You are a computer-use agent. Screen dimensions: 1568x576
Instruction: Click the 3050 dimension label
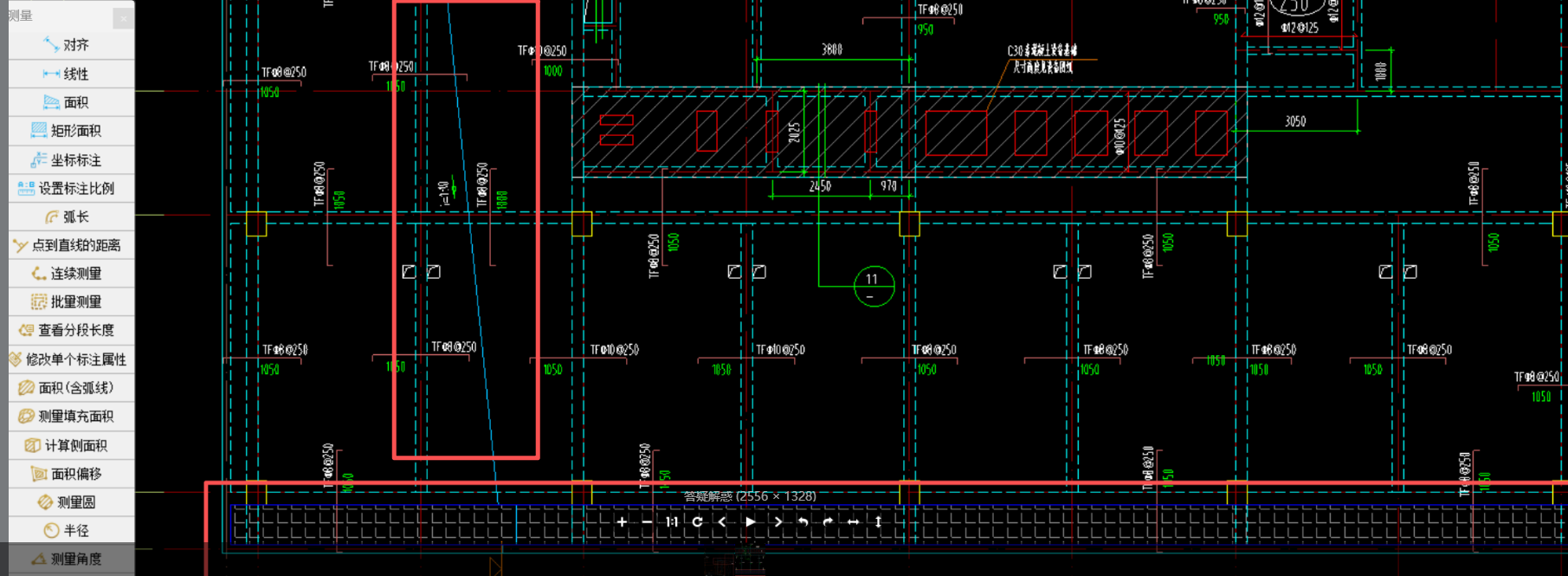1295,121
